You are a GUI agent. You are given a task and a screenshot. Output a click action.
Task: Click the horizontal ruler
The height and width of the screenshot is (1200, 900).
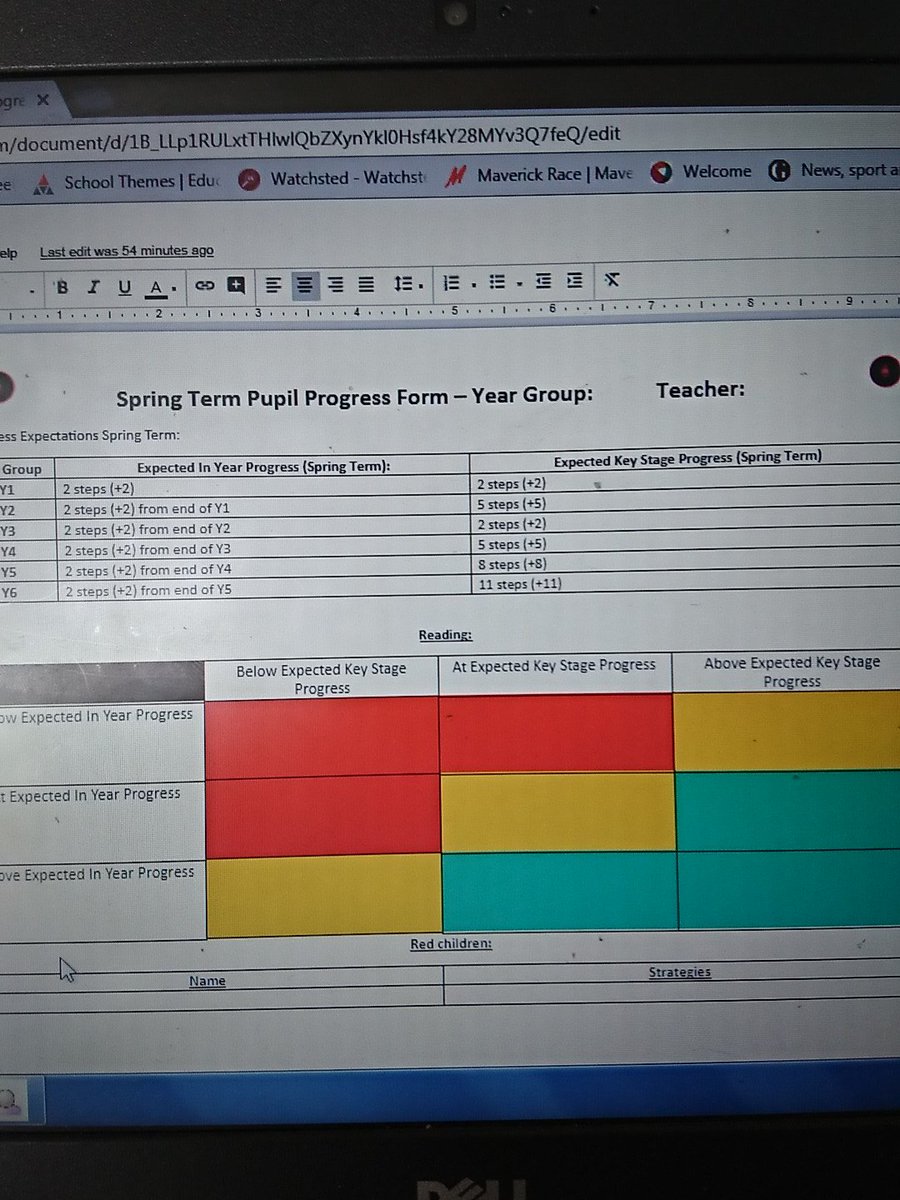(x=450, y=308)
